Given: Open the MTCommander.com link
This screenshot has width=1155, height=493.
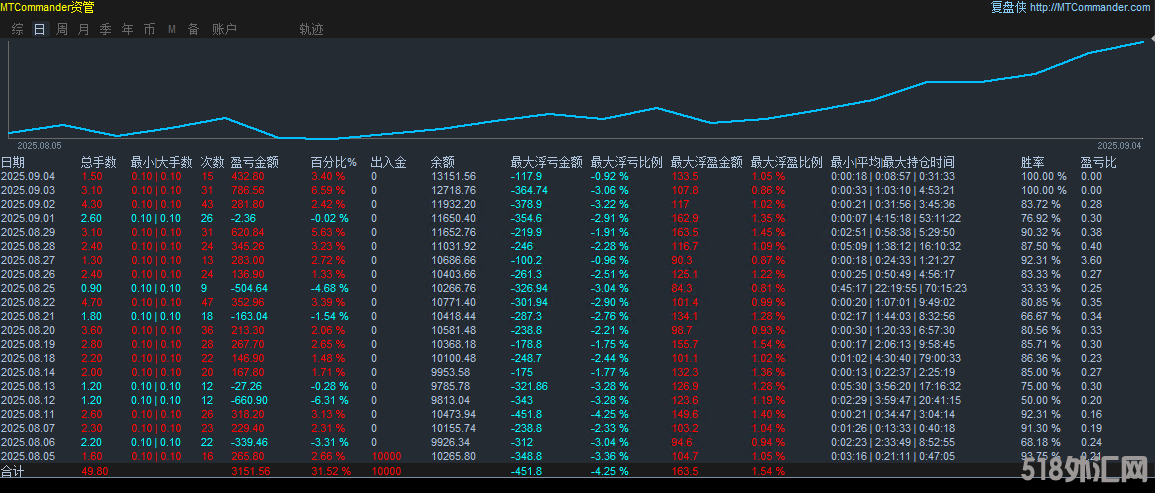Looking at the screenshot, I should click(x=1090, y=7).
